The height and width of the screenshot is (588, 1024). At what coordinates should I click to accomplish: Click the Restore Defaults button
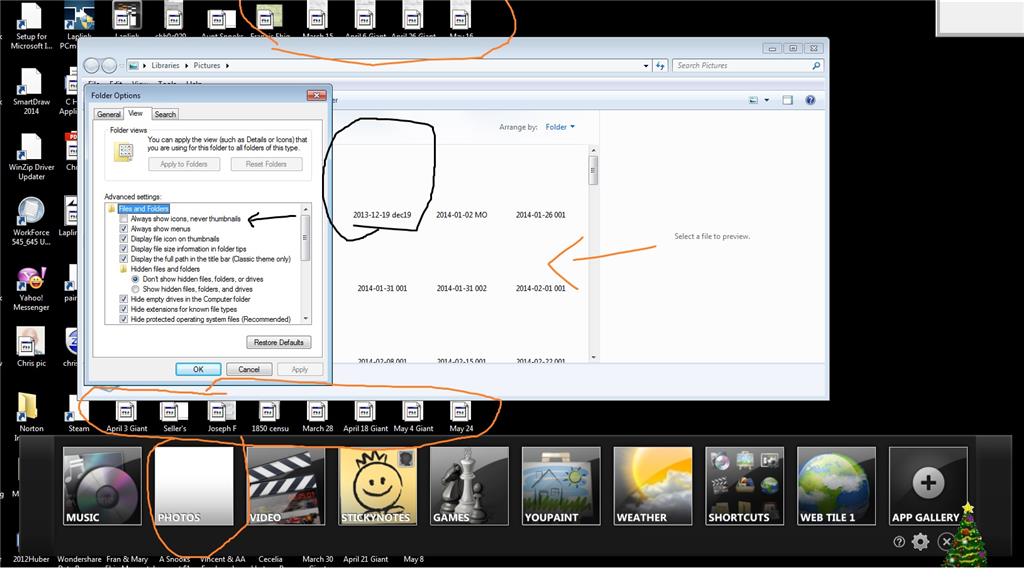[x=279, y=342]
